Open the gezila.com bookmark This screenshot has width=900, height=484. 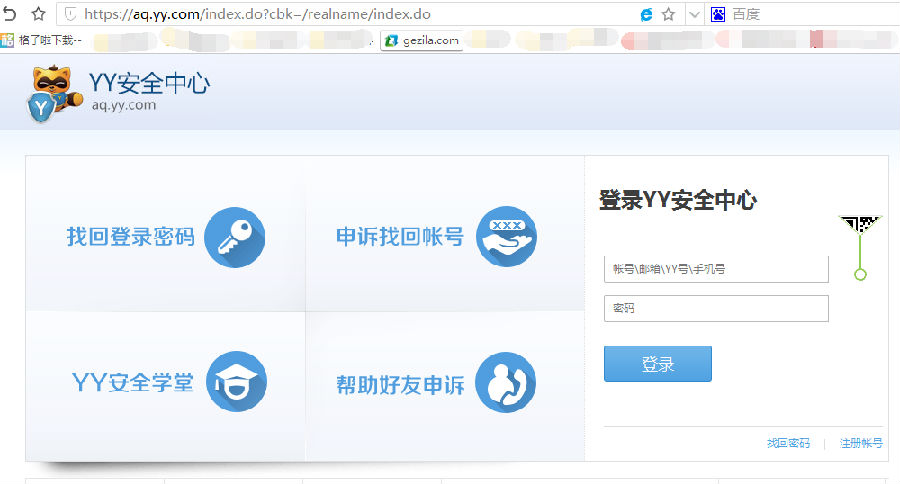(x=422, y=41)
